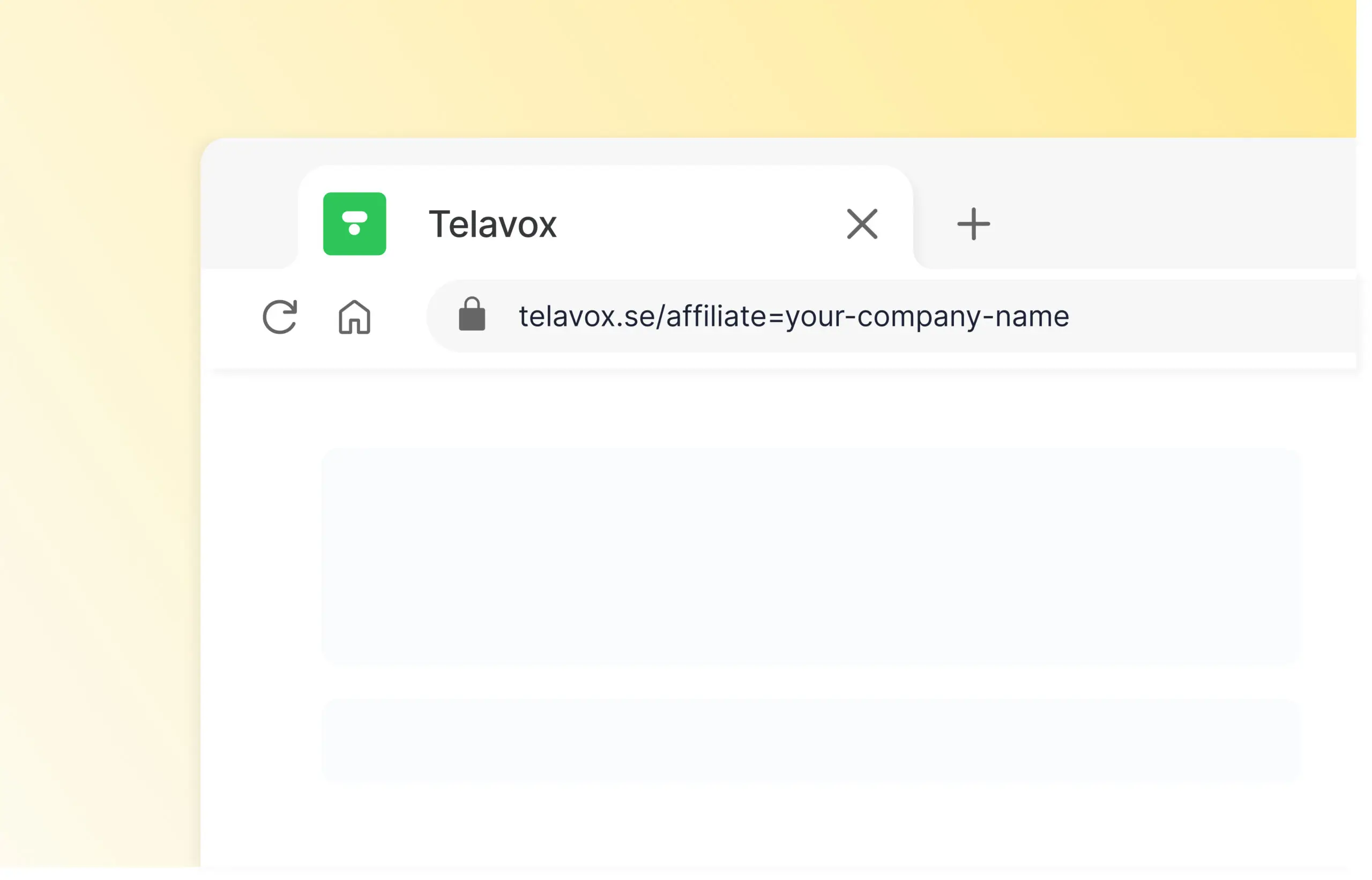Click the smaller lower placeholder content card

tap(810, 741)
